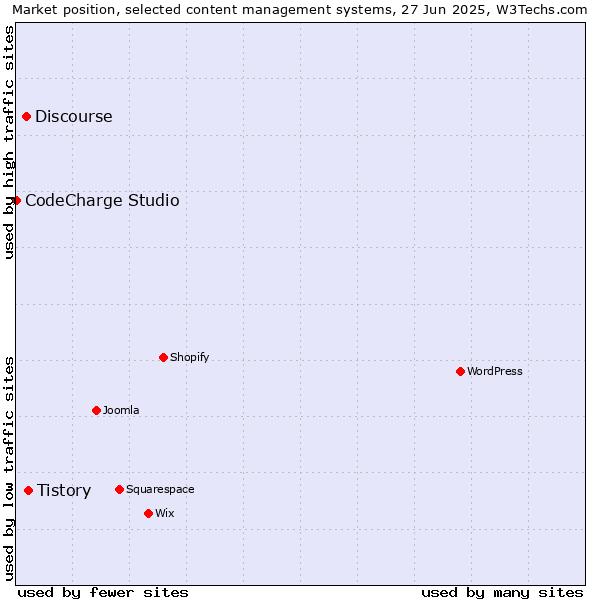Click the 'used by many sites' axis label
600x600 pixels.
(502, 593)
